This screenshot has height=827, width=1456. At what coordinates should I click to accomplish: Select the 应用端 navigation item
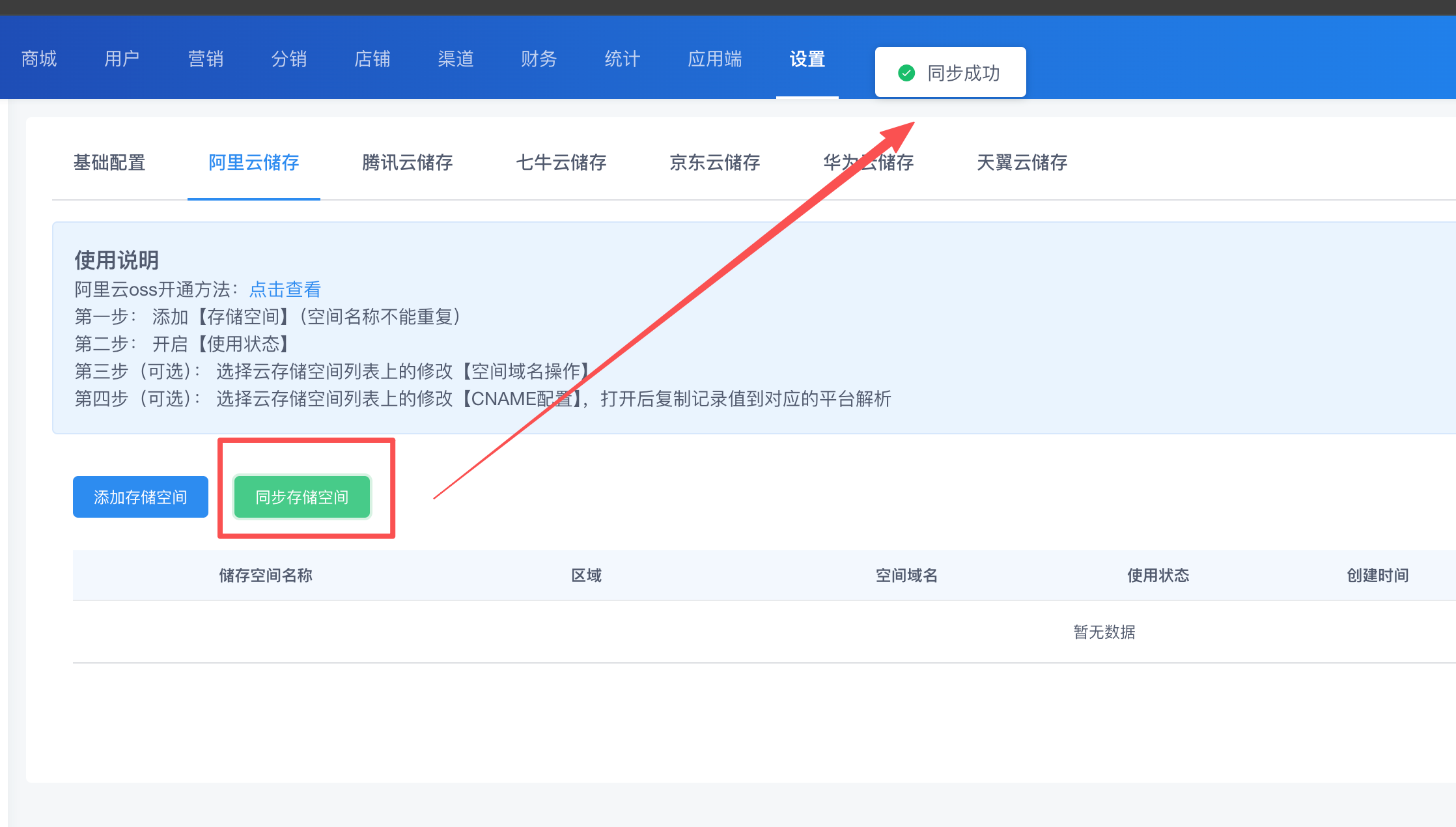click(x=715, y=59)
